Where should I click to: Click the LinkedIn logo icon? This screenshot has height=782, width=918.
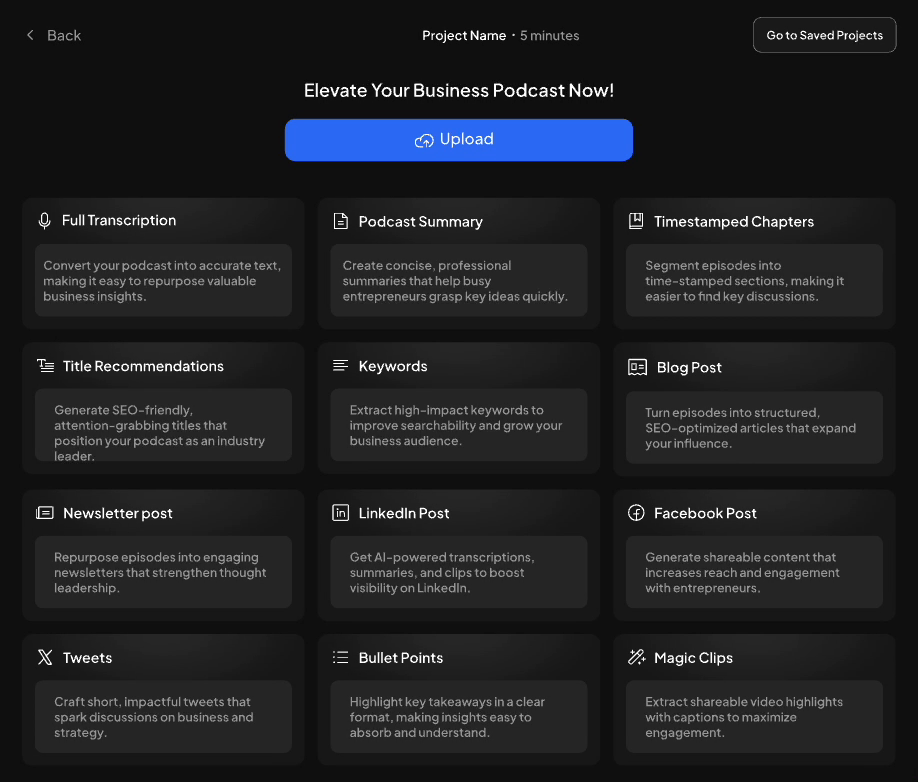341,513
